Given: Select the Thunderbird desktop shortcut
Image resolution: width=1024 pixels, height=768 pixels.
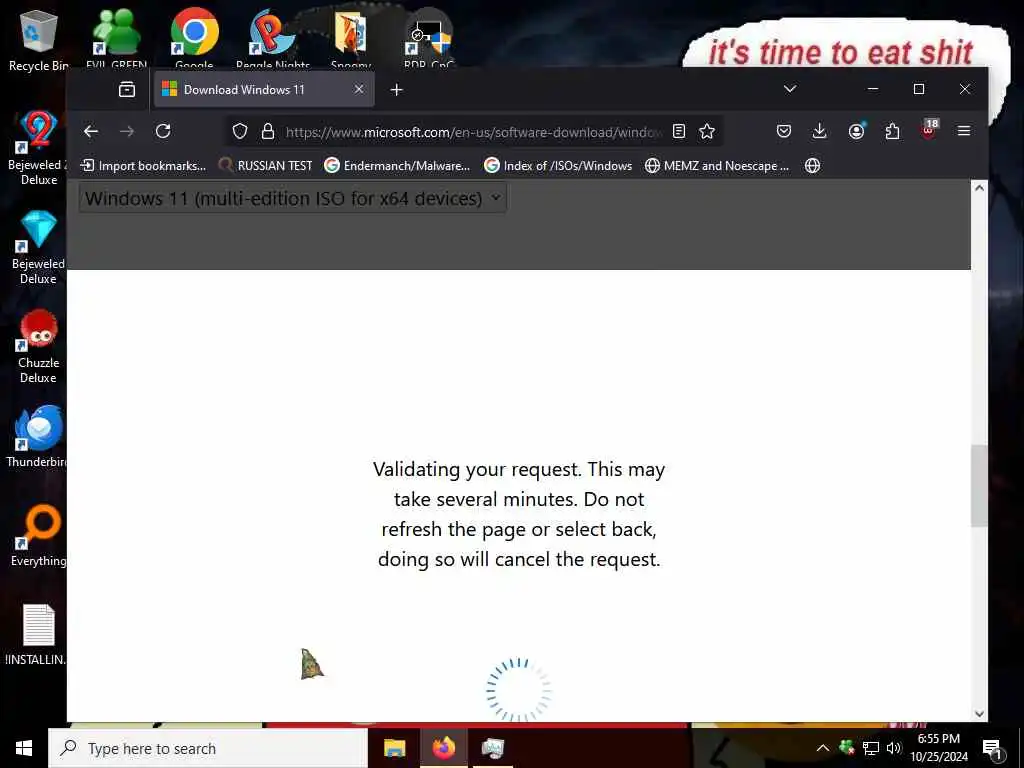Looking at the screenshot, I should coord(38,436).
